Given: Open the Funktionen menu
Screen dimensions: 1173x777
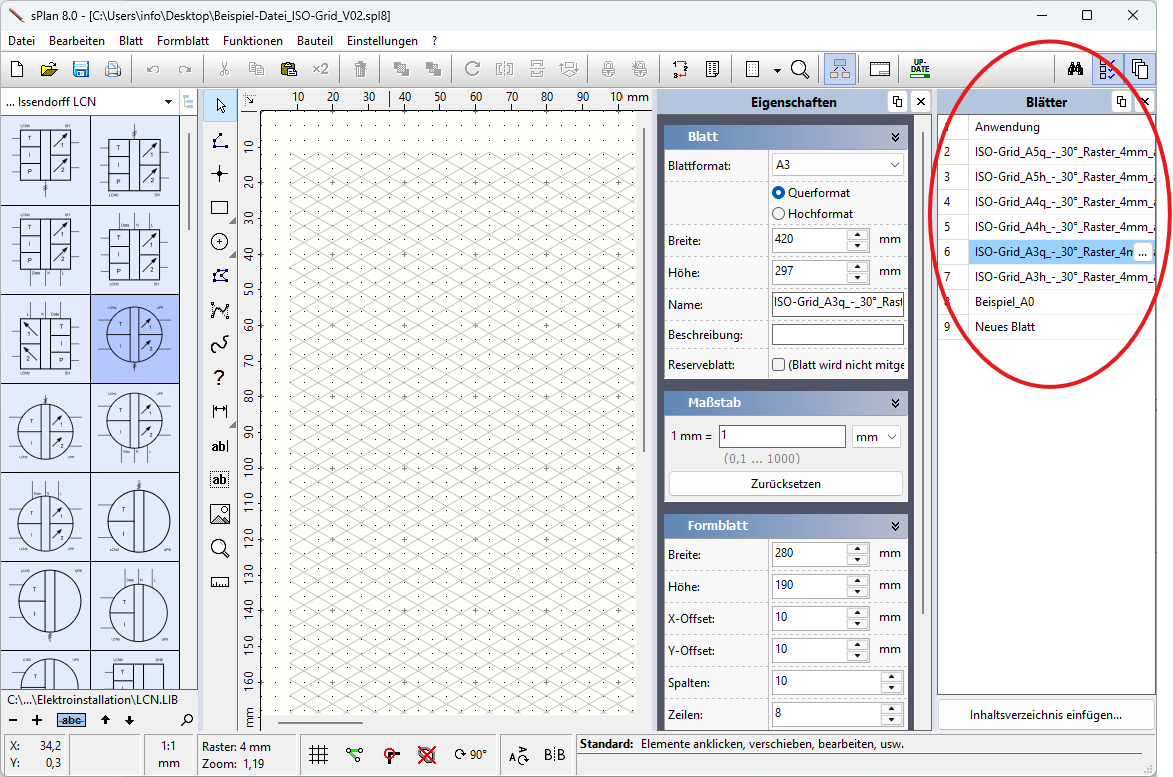Looking at the screenshot, I should (x=253, y=41).
